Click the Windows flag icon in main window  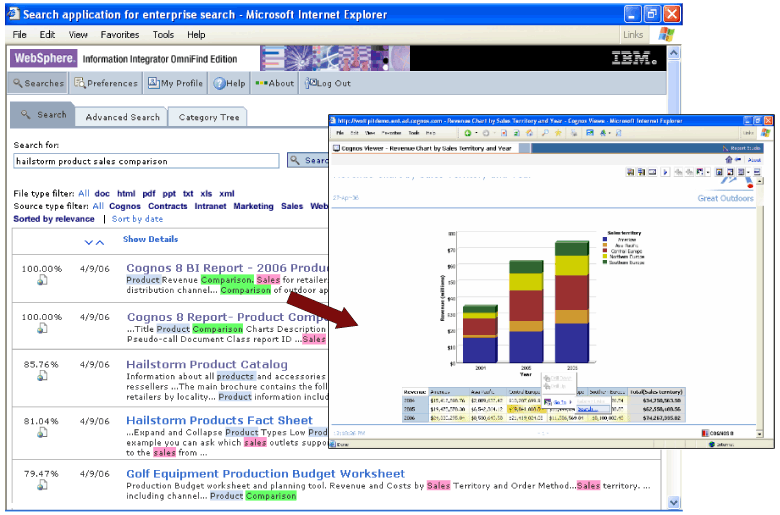coord(666,34)
